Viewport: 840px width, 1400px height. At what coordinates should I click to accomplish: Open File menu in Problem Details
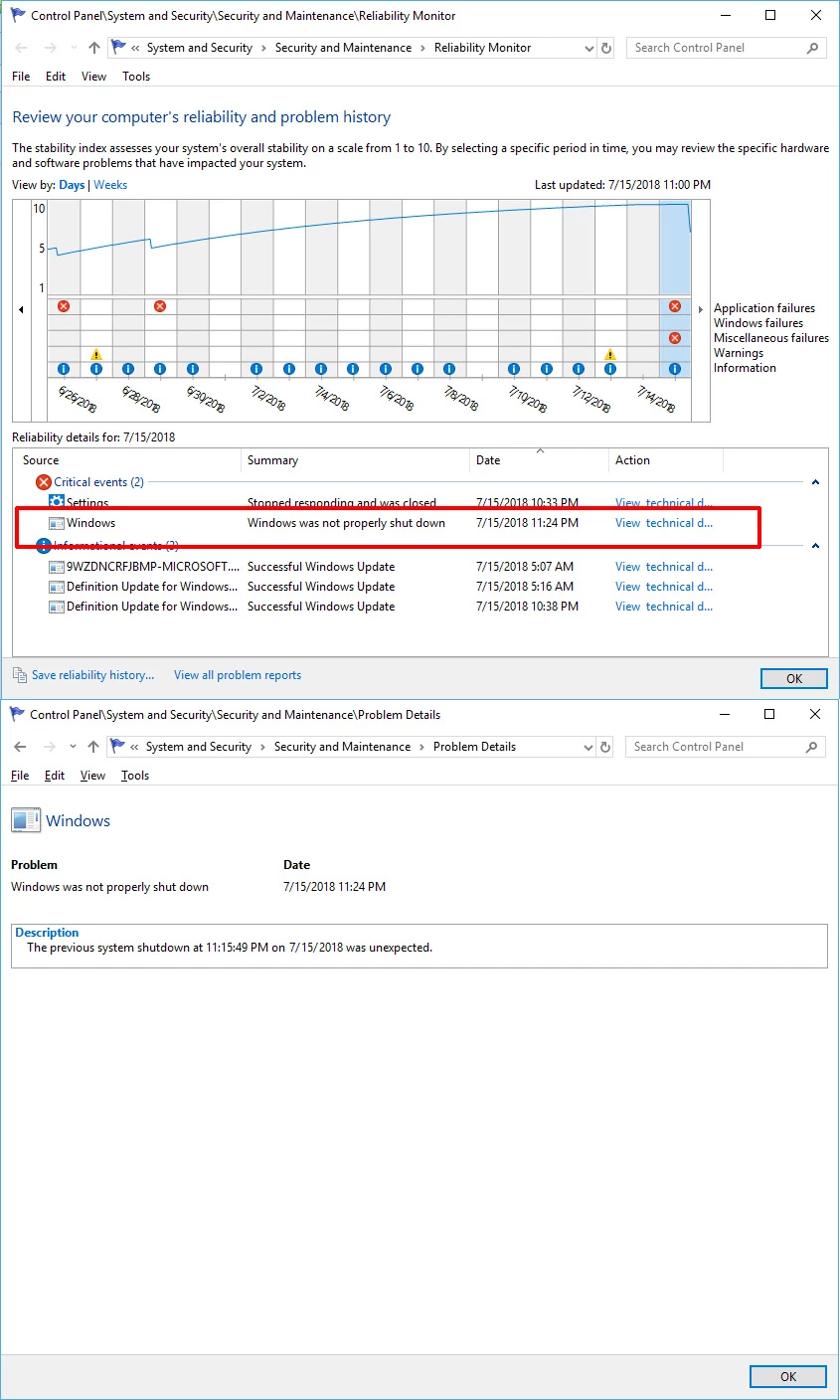[x=20, y=776]
